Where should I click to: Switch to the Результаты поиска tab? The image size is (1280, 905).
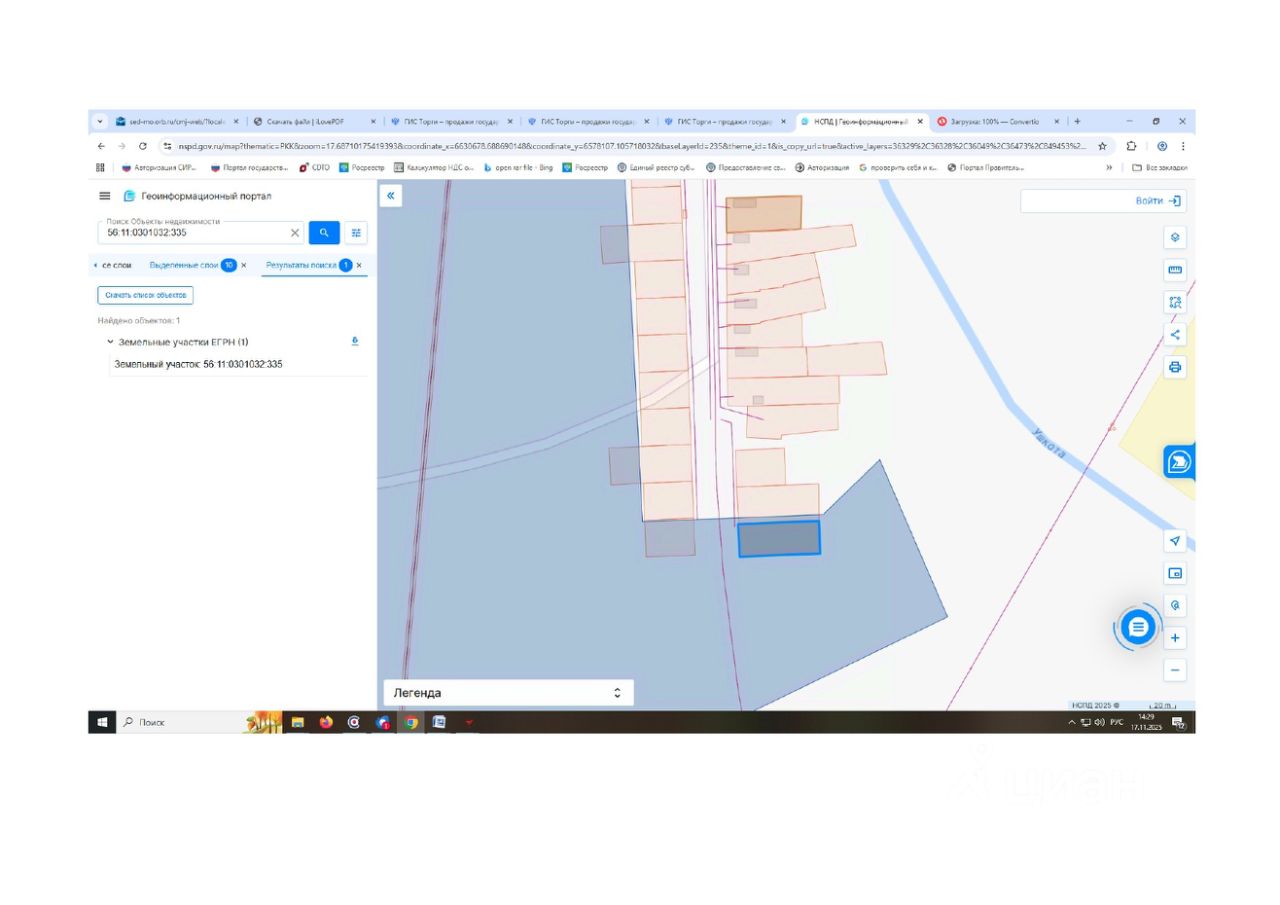click(x=301, y=266)
